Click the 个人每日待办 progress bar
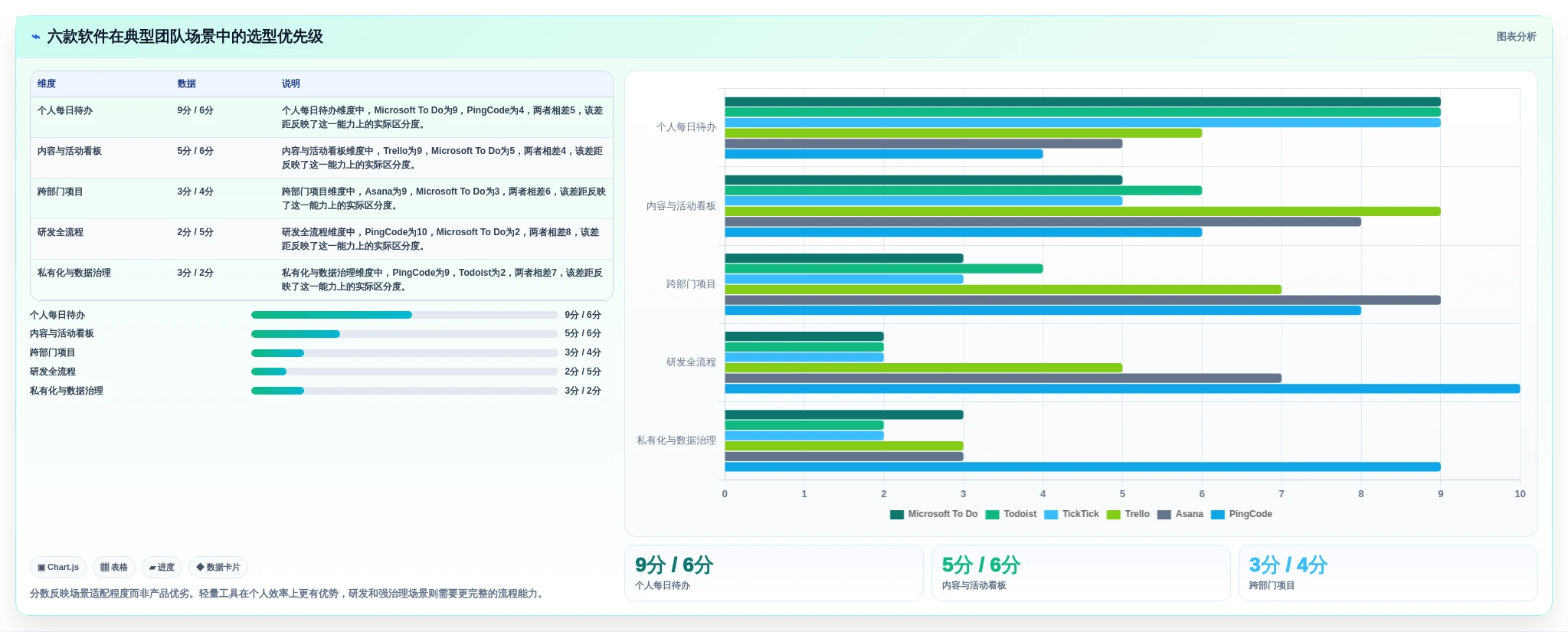The height and width of the screenshot is (632, 1568). (x=404, y=315)
